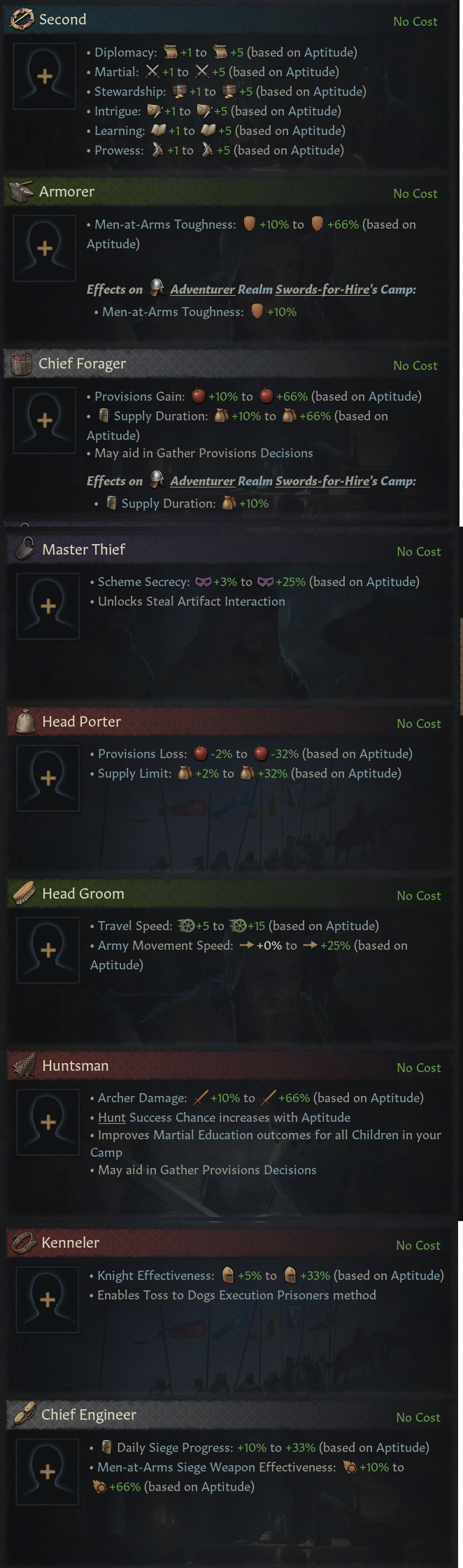Click the Second position crown icon
Screen dimensions: 463x1568
pyautogui.click(x=22, y=20)
